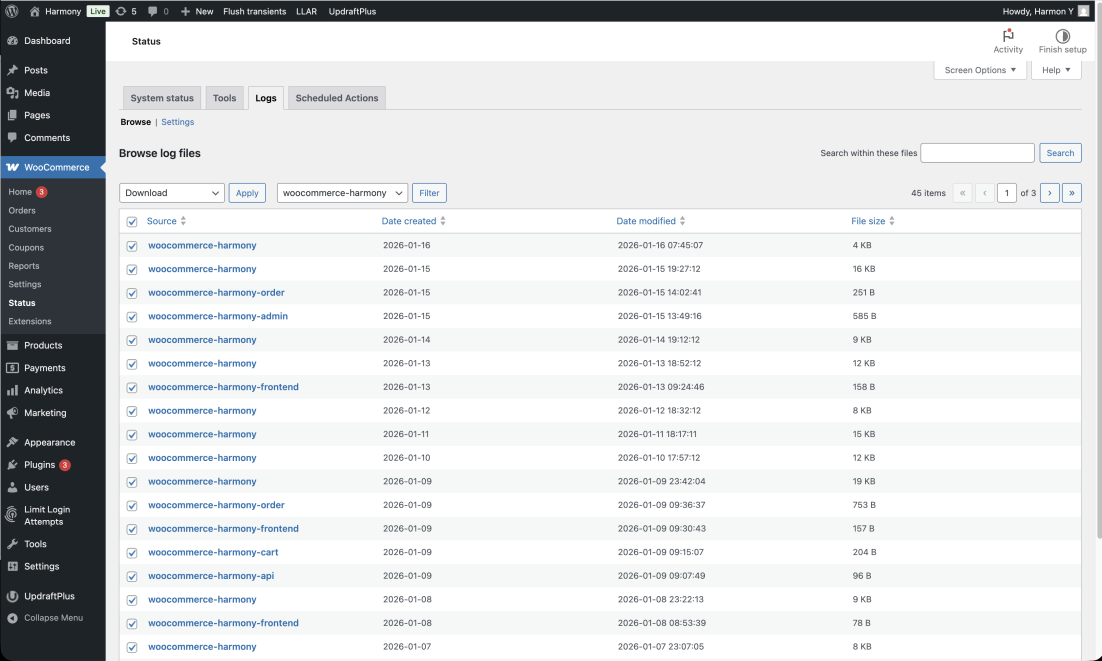1102x661 pixels.
Task: Uncheck the woocommerce-harmony-admin log checkbox
Action: tap(132, 316)
